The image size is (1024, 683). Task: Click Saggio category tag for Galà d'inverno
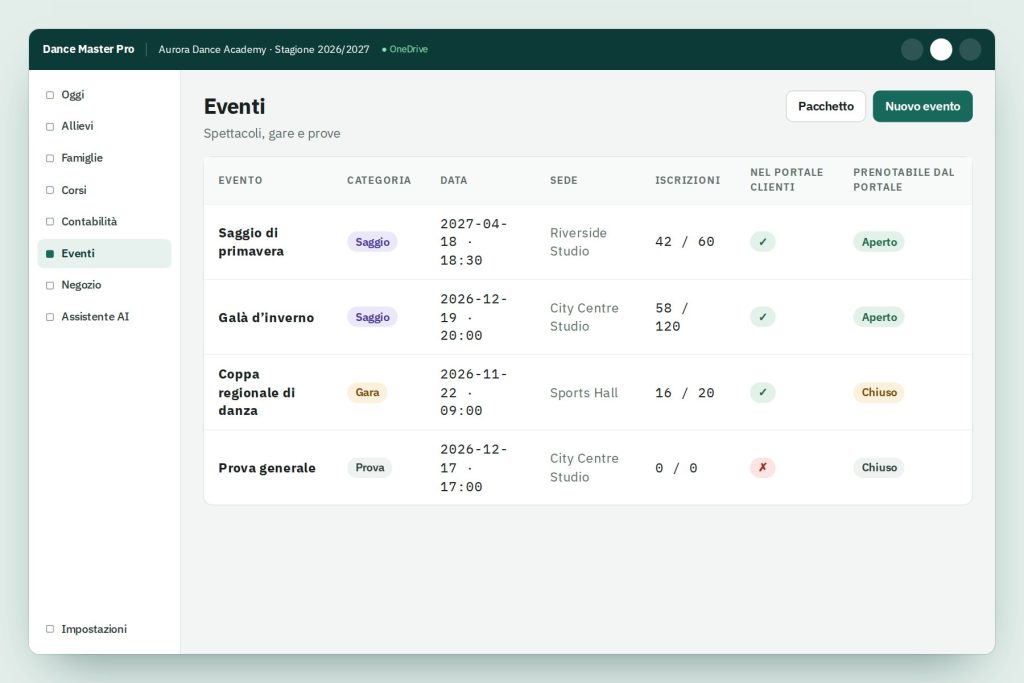point(372,317)
